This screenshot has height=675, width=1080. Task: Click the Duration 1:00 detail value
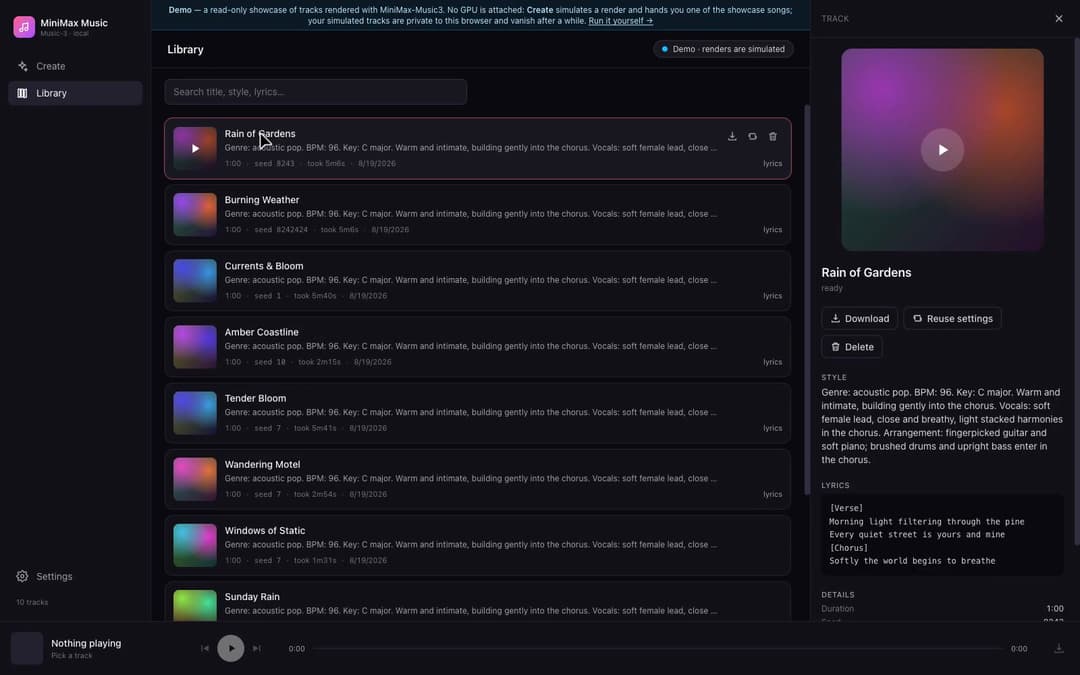coord(1055,609)
